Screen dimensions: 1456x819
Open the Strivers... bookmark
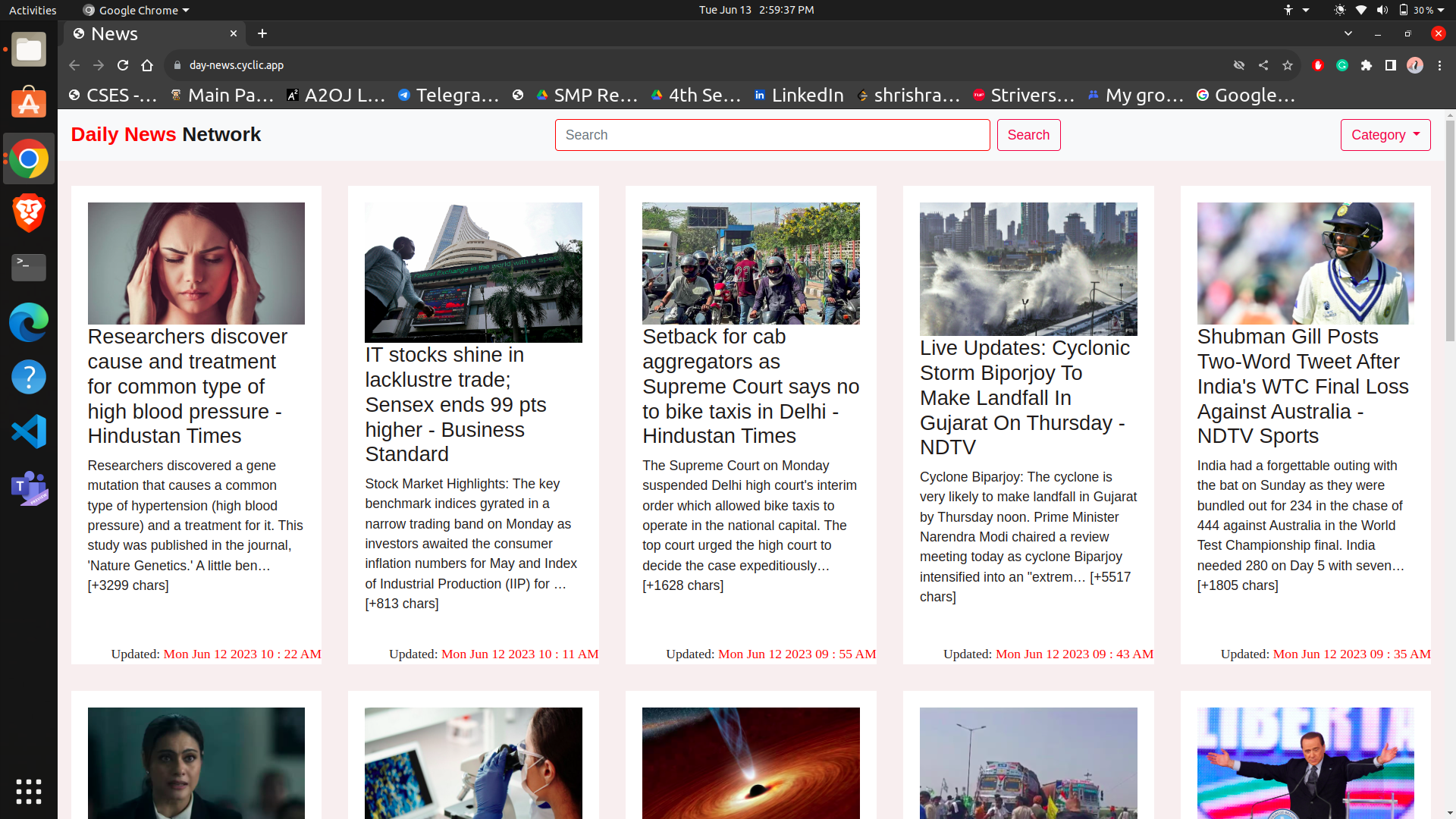(1024, 95)
